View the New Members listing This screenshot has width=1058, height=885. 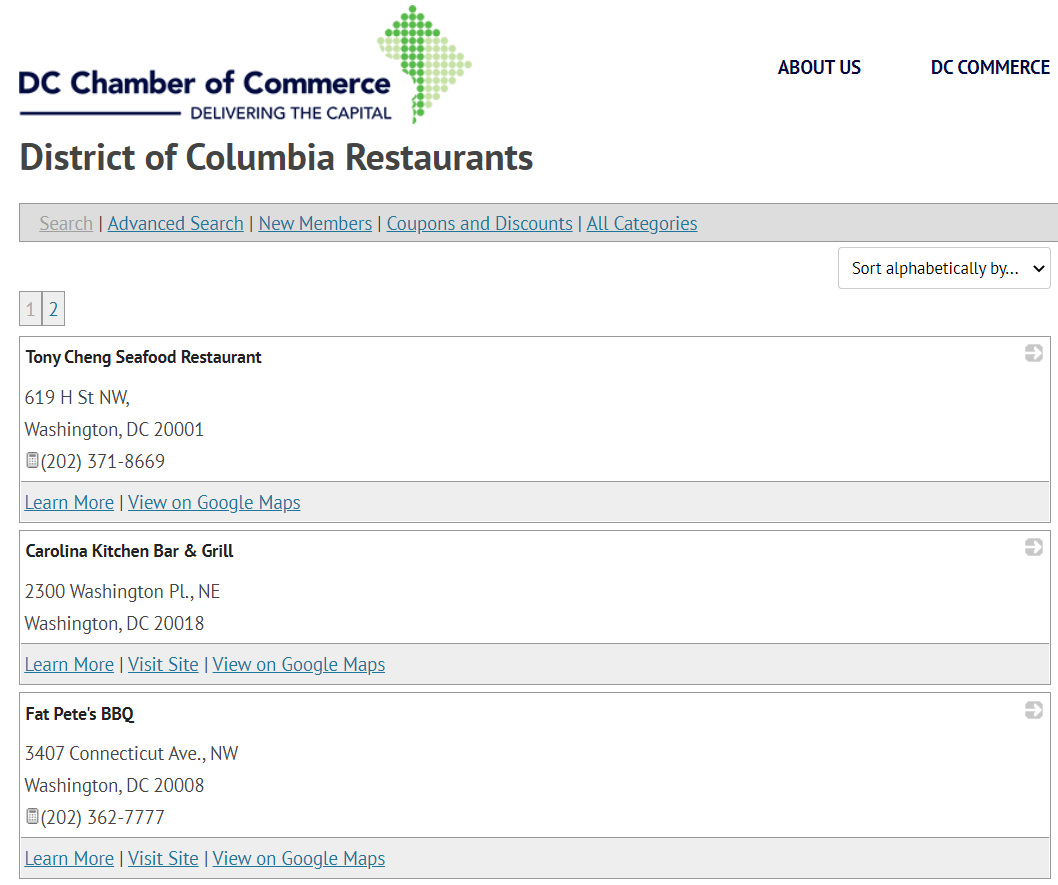pos(315,223)
